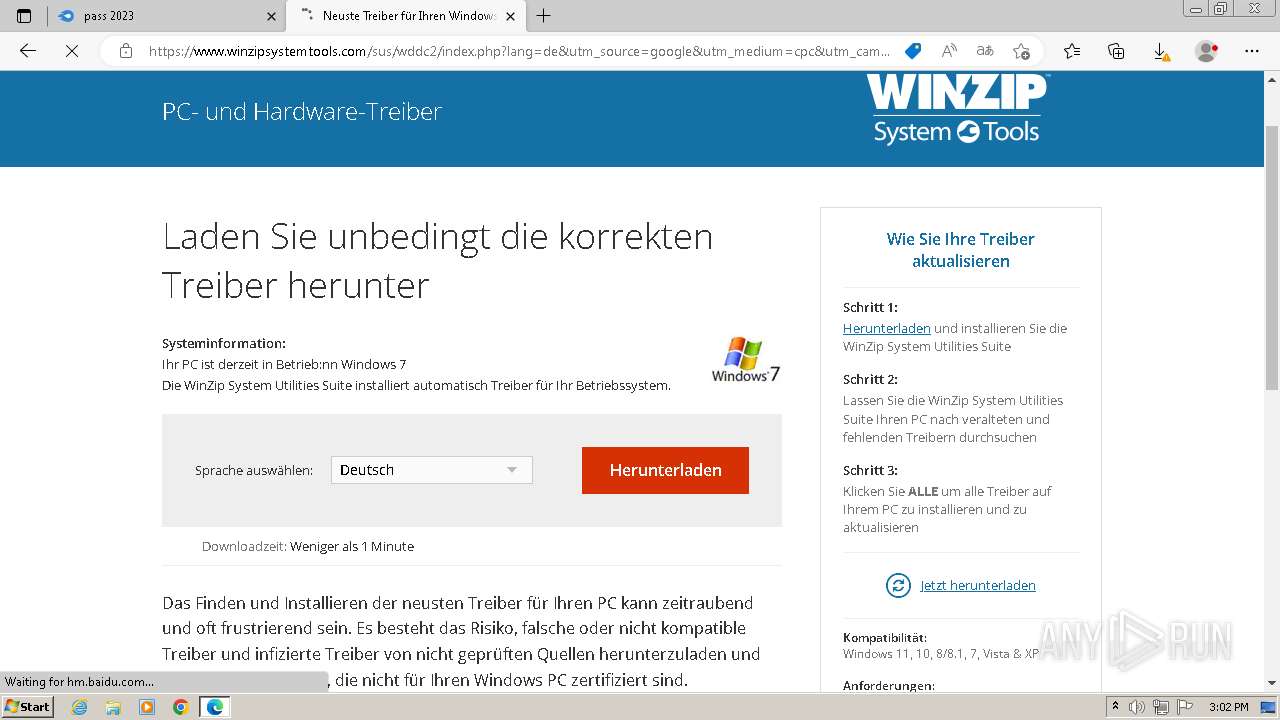
Task: Click the 'Schritt 3:' heading
Action: click(870, 470)
